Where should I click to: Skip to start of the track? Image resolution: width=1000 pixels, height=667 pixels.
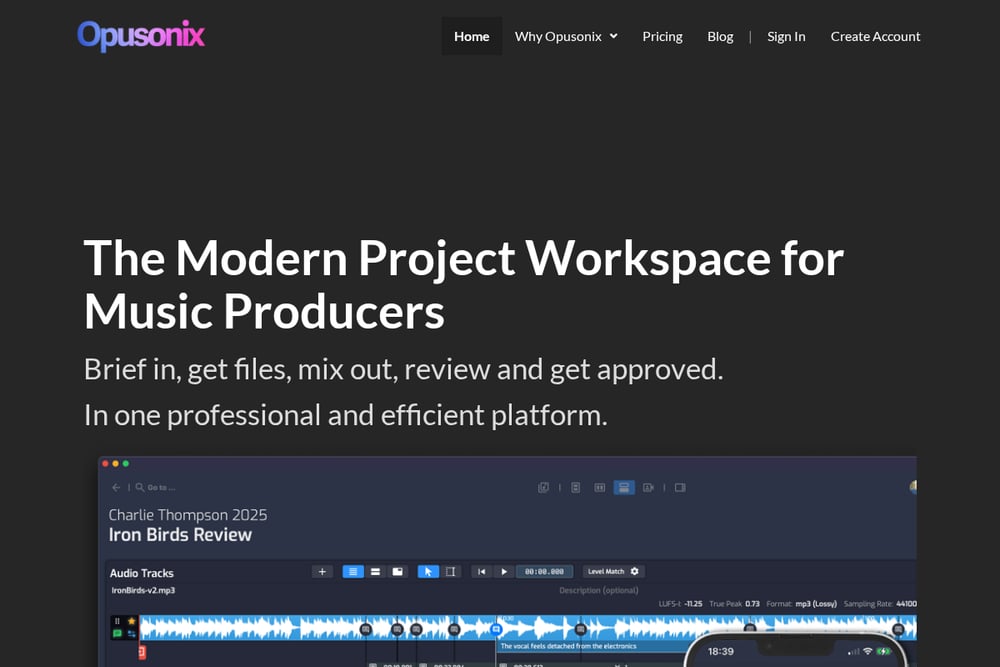[x=482, y=571]
